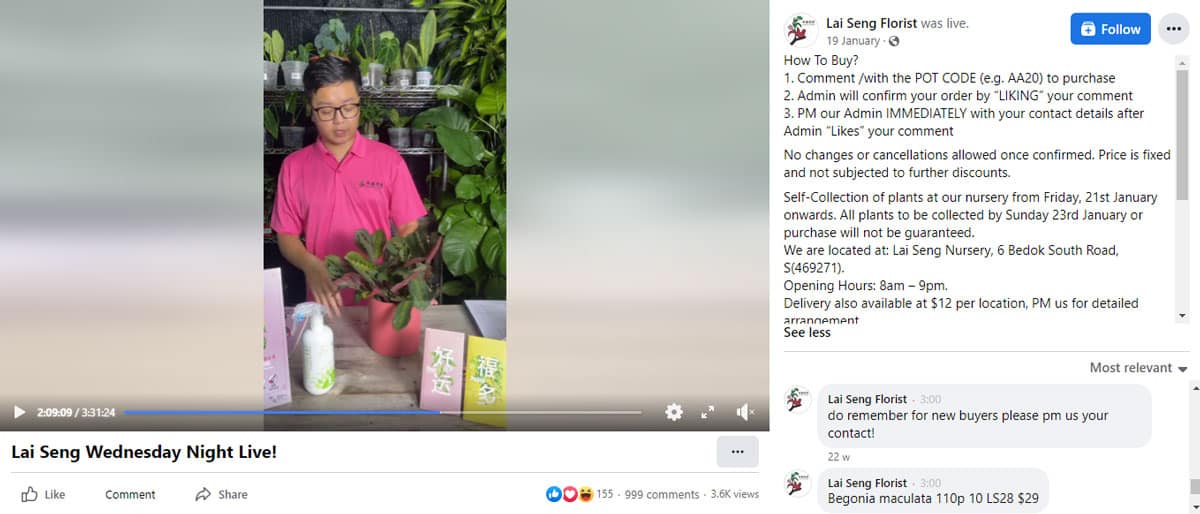1200x514 pixels.
Task: Follow Lai Seng Florist page
Action: [x=1110, y=29]
